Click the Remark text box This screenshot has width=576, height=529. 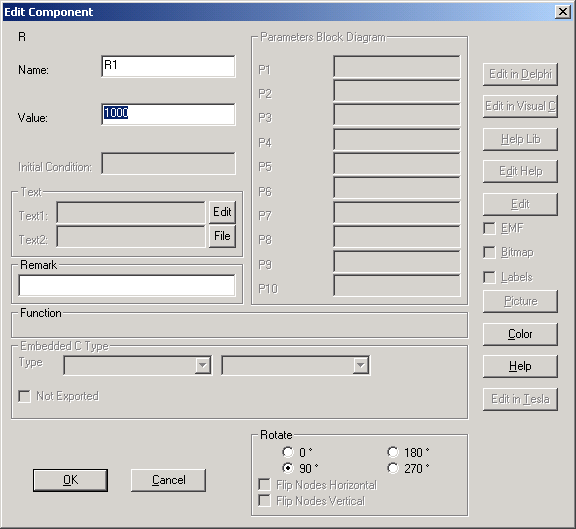click(x=127, y=285)
